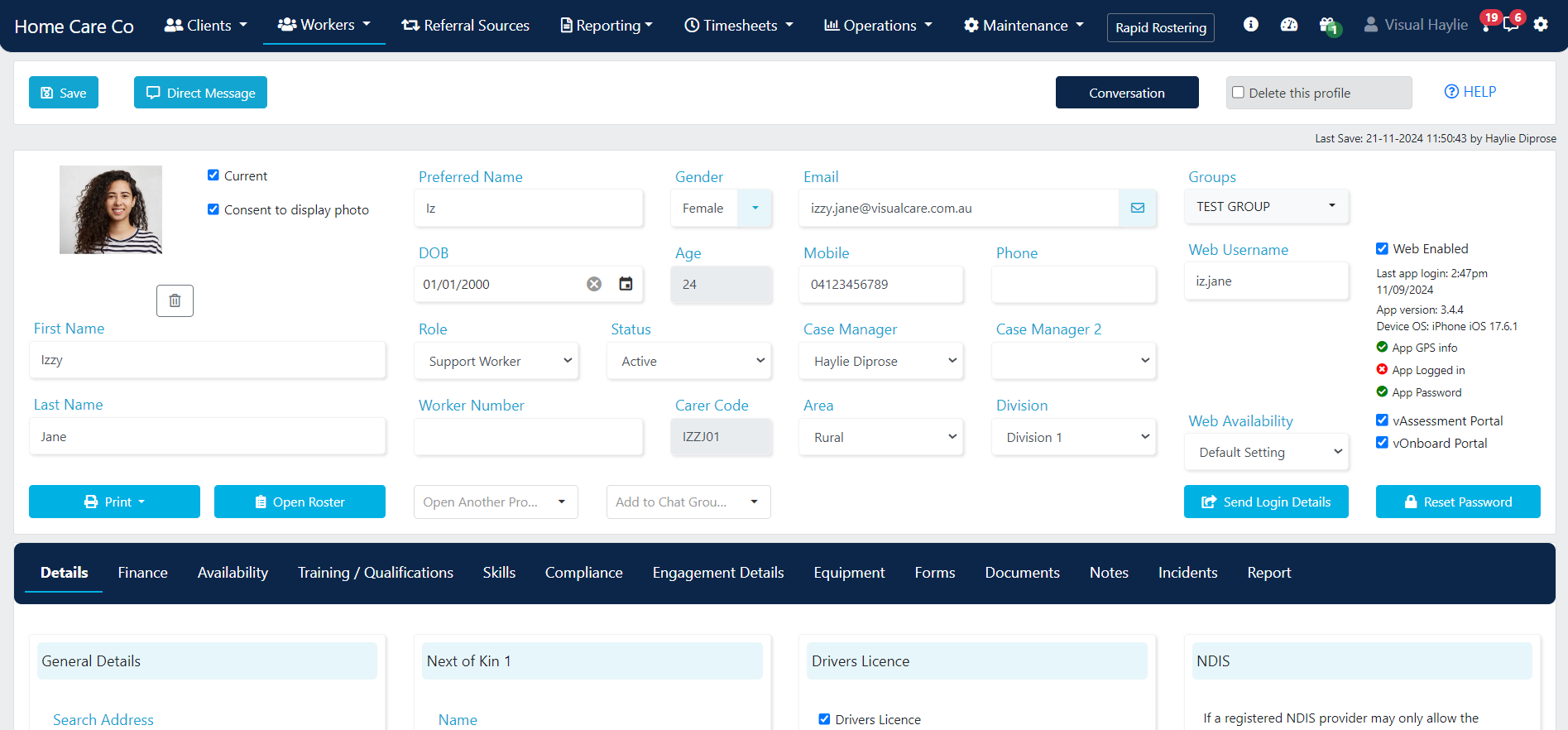Click the Rapid Rostering button
Viewport: 1568px width, 730px height.
pyautogui.click(x=1160, y=27)
